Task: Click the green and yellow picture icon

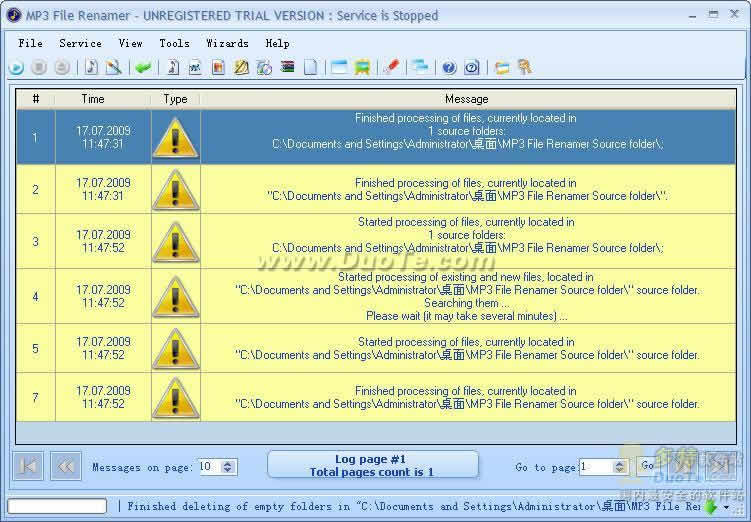Action: tap(362, 68)
